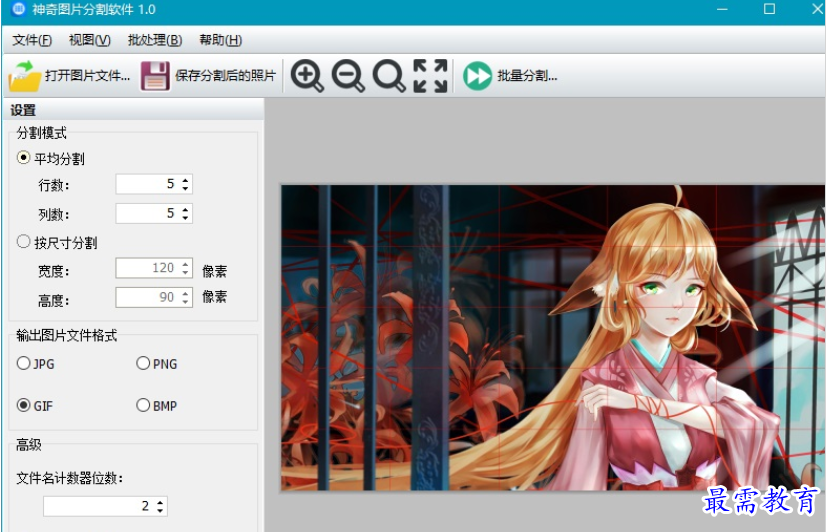826x532 pixels.
Task: Select 平均分割 radio button
Action: [23, 157]
